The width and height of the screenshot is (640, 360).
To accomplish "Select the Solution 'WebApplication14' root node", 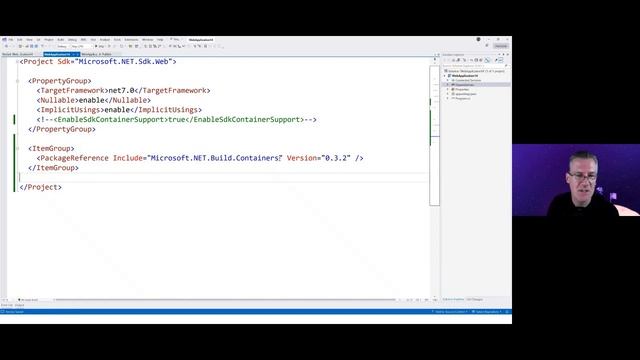I will click(475, 71).
